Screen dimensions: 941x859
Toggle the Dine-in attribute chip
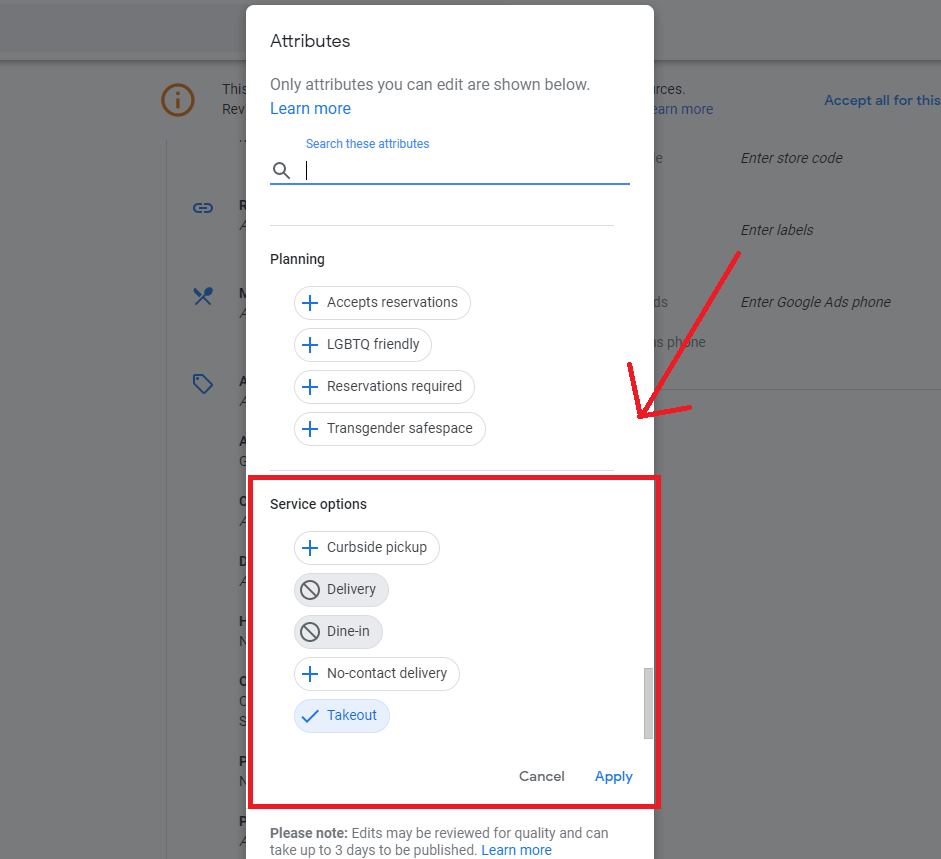339,632
